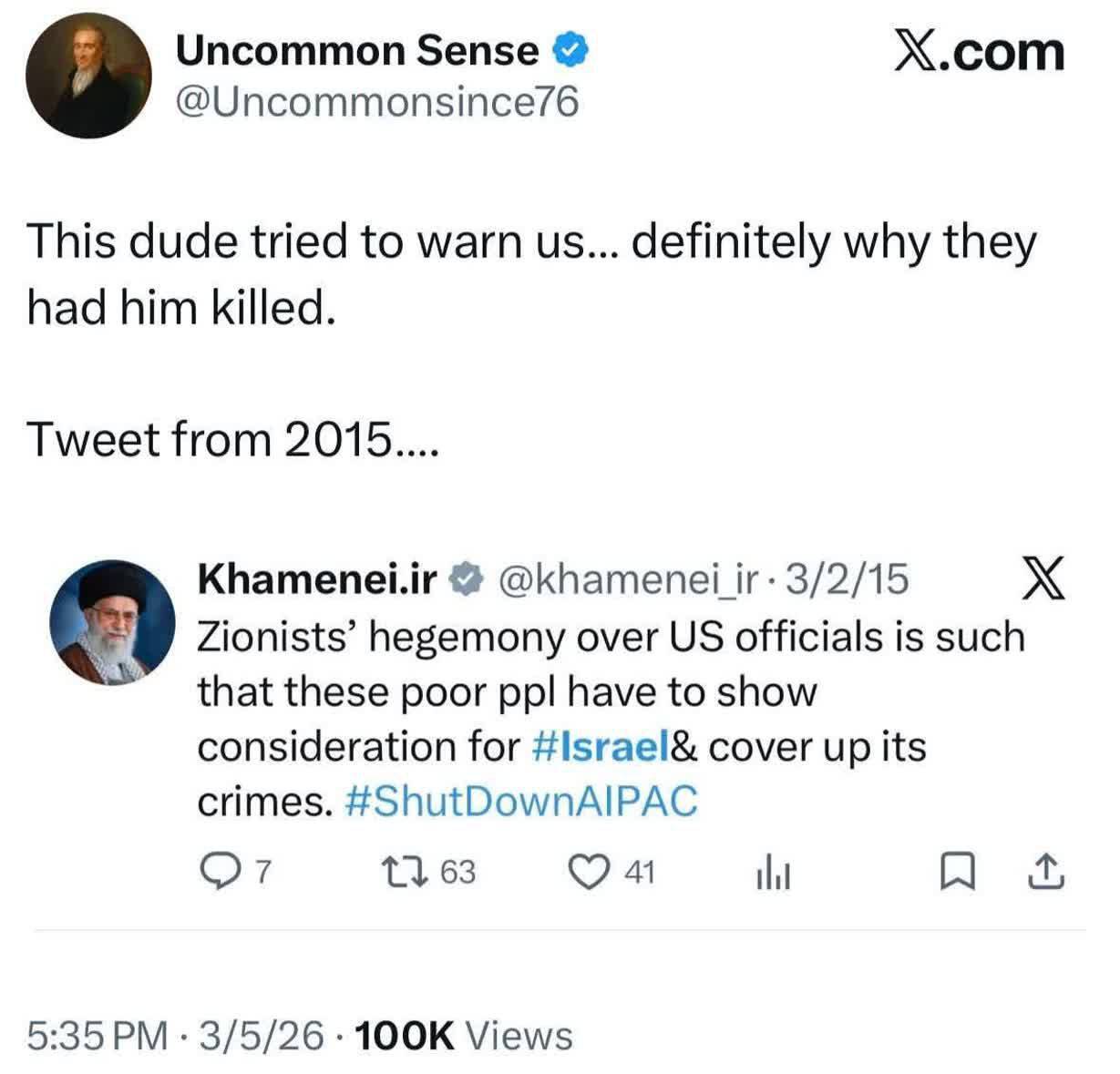The width and height of the screenshot is (1120, 1074).
Task: Click the X logo in the quoted tweet
Action: point(1042,581)
